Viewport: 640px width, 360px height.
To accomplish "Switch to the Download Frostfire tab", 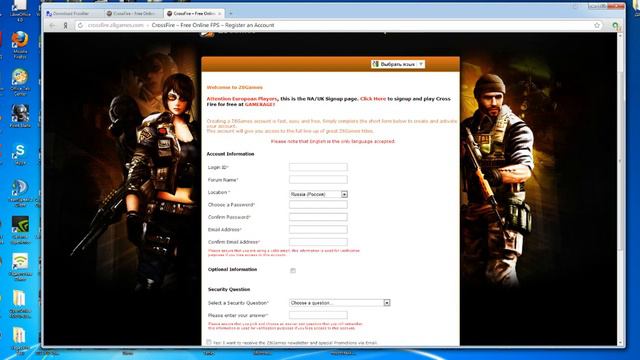I will pyautogui.click(x=72, y=13).
